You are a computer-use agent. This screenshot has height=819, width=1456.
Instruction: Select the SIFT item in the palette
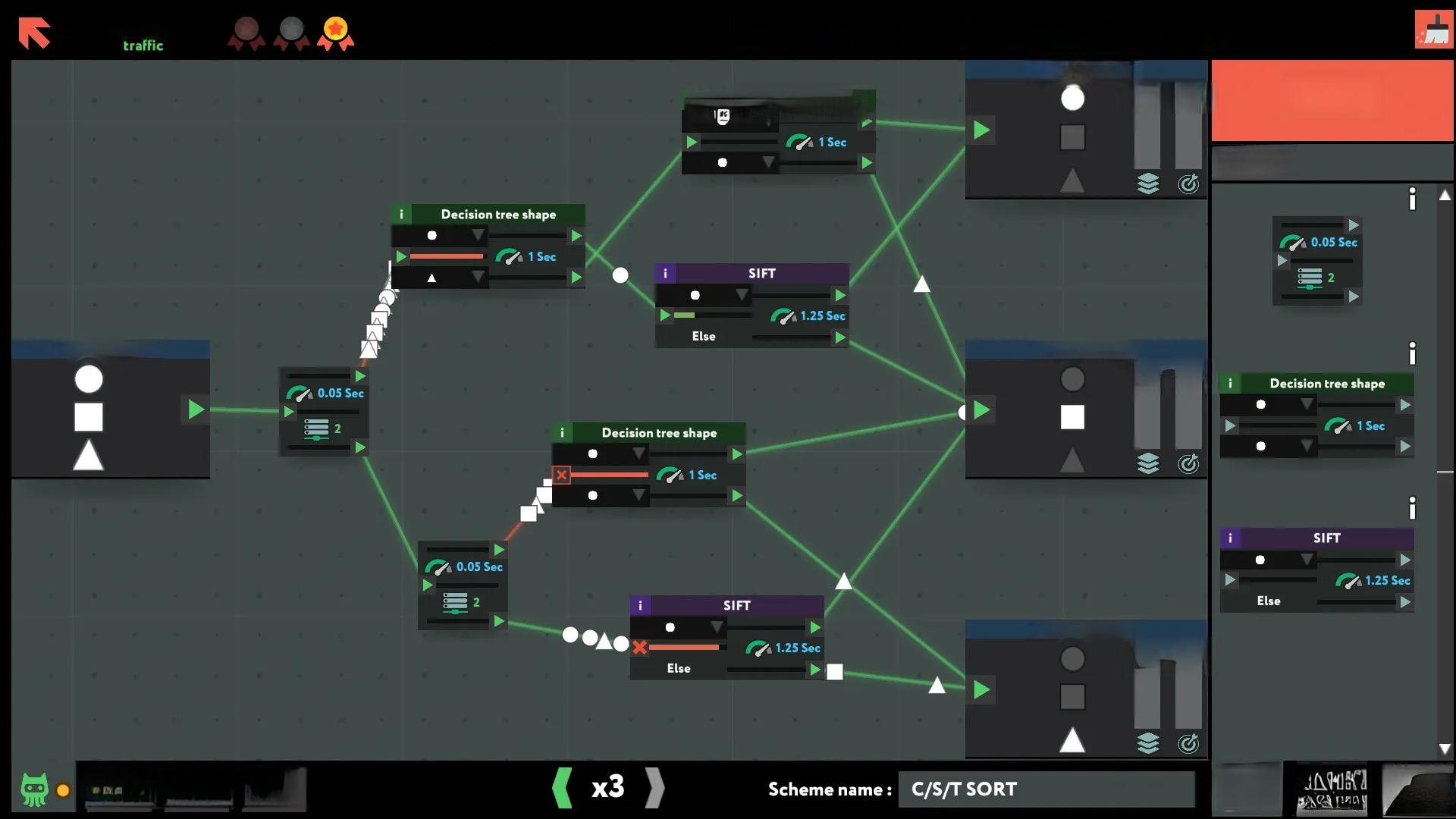(1326, 538)
